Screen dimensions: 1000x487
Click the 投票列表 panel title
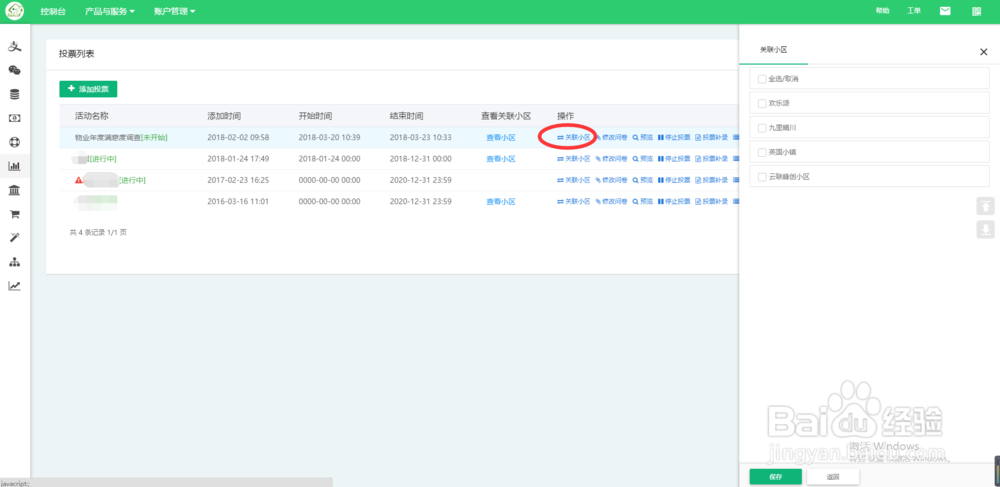77,55
